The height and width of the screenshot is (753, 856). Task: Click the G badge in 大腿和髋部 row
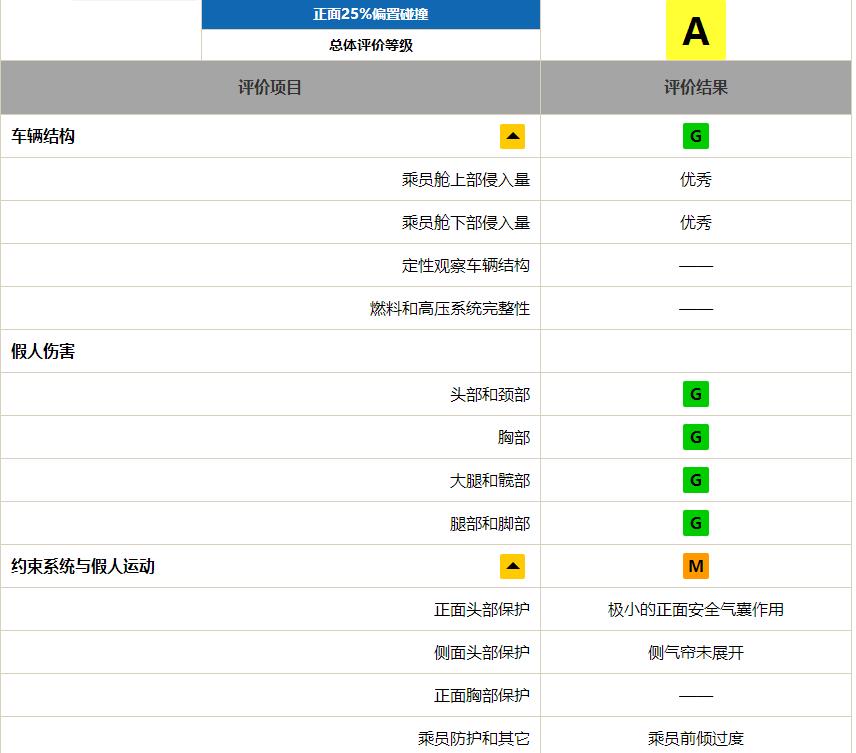point(696,480)
